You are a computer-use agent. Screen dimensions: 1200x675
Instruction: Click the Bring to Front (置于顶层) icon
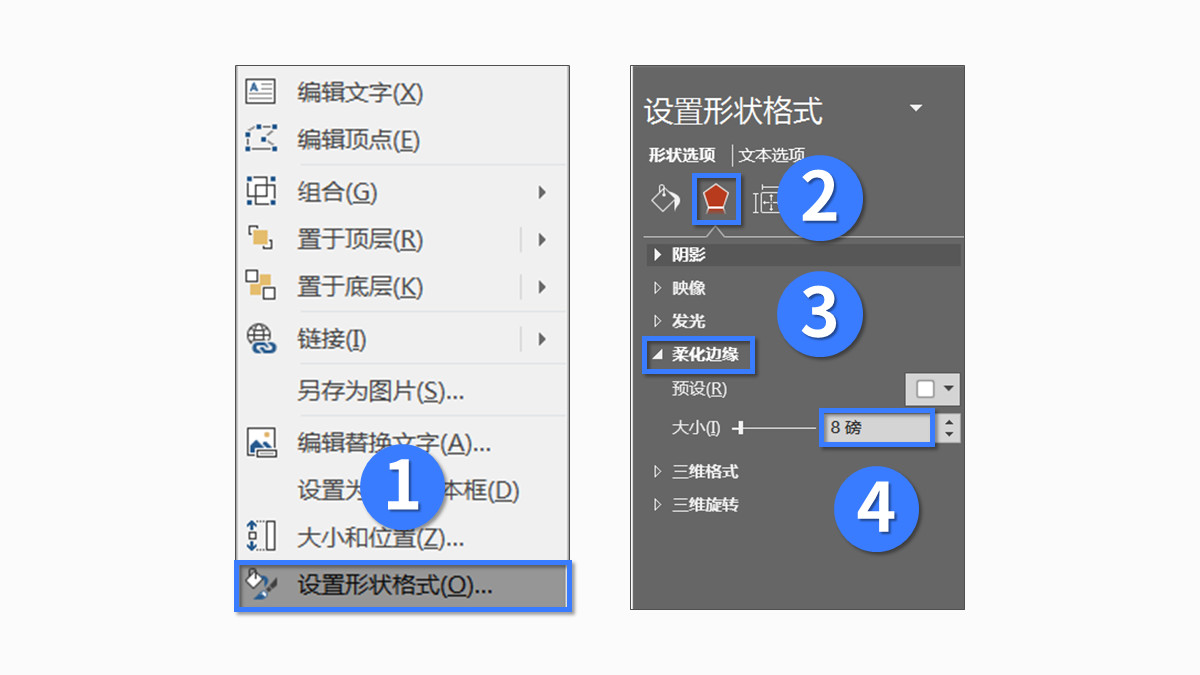coord(261,239)
